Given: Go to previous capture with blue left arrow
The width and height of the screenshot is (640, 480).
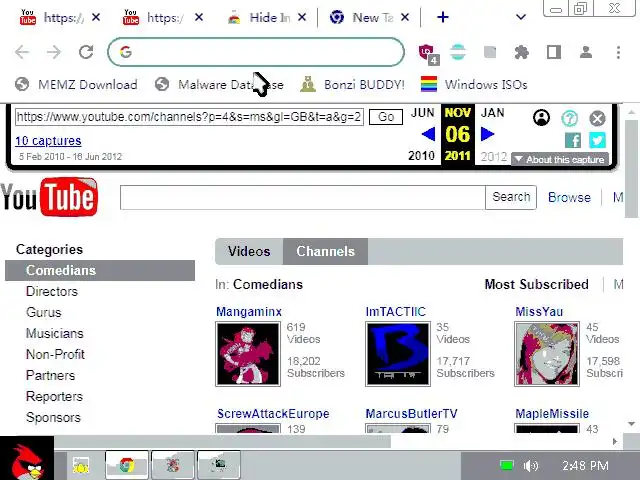Looking at the screenshot, I should [428, 134].
